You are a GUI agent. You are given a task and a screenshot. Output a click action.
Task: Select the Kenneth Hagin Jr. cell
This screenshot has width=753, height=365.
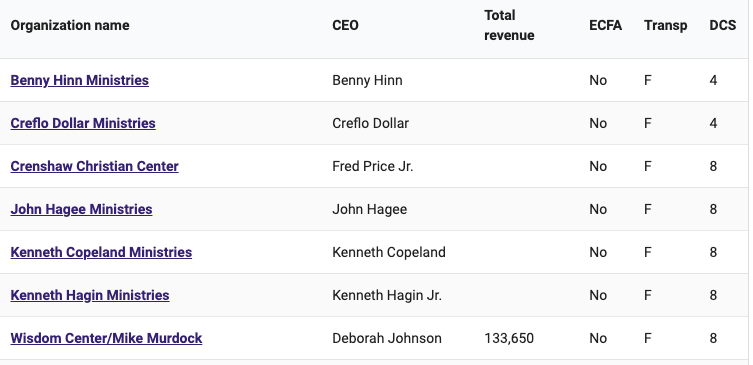tap(387, 295)
